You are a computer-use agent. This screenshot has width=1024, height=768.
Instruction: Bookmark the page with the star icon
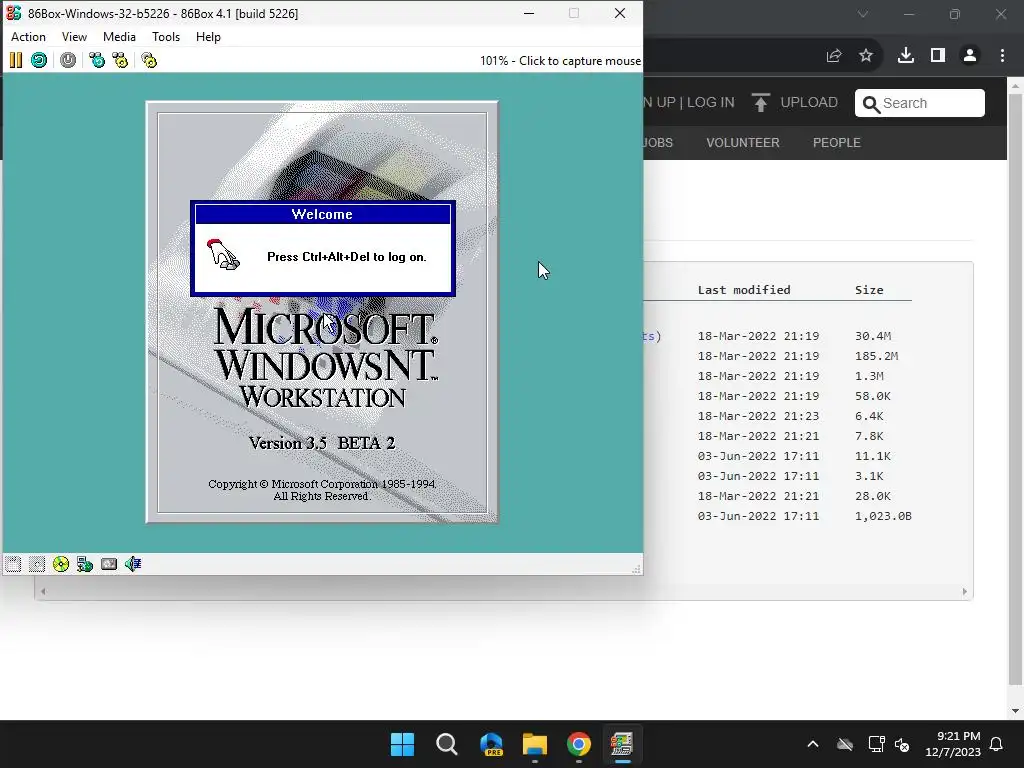[866, 56]
